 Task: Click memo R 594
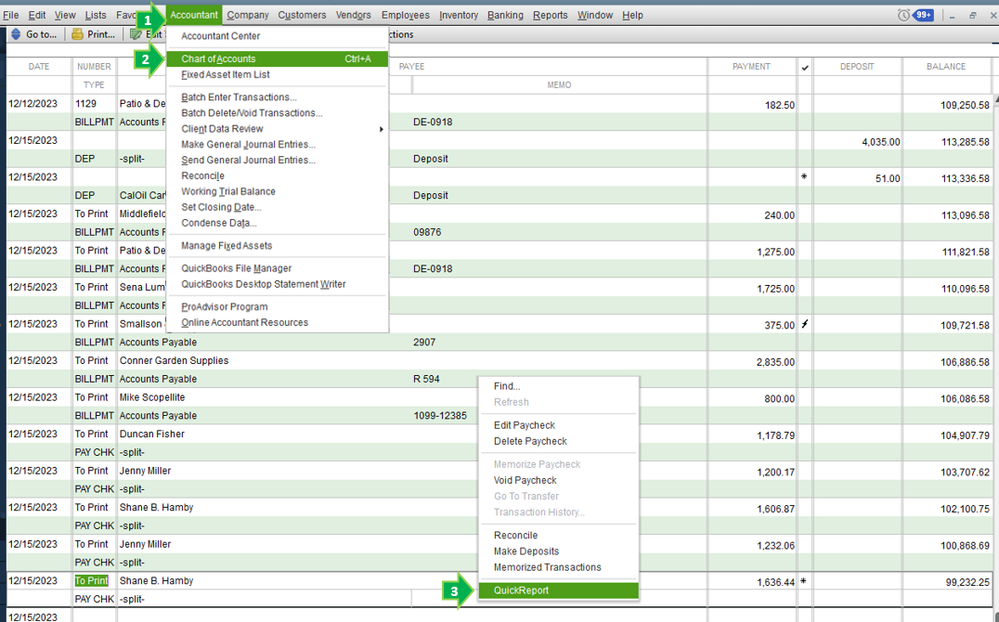[426, 379]
